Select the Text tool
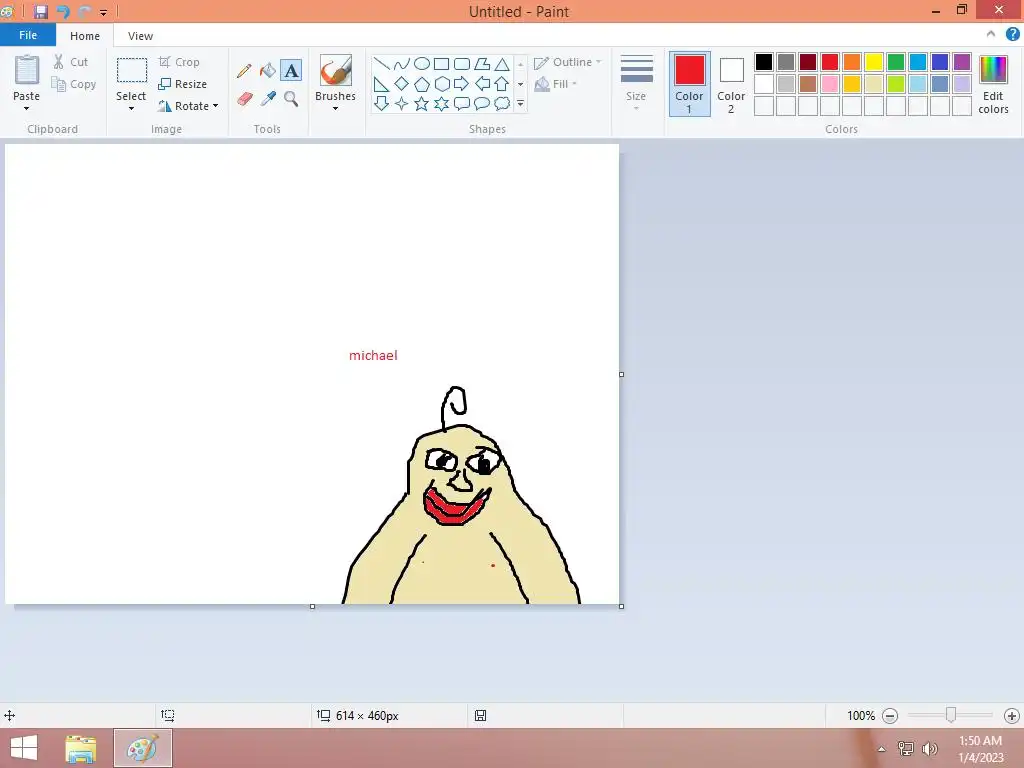 [x=291, y=71]
